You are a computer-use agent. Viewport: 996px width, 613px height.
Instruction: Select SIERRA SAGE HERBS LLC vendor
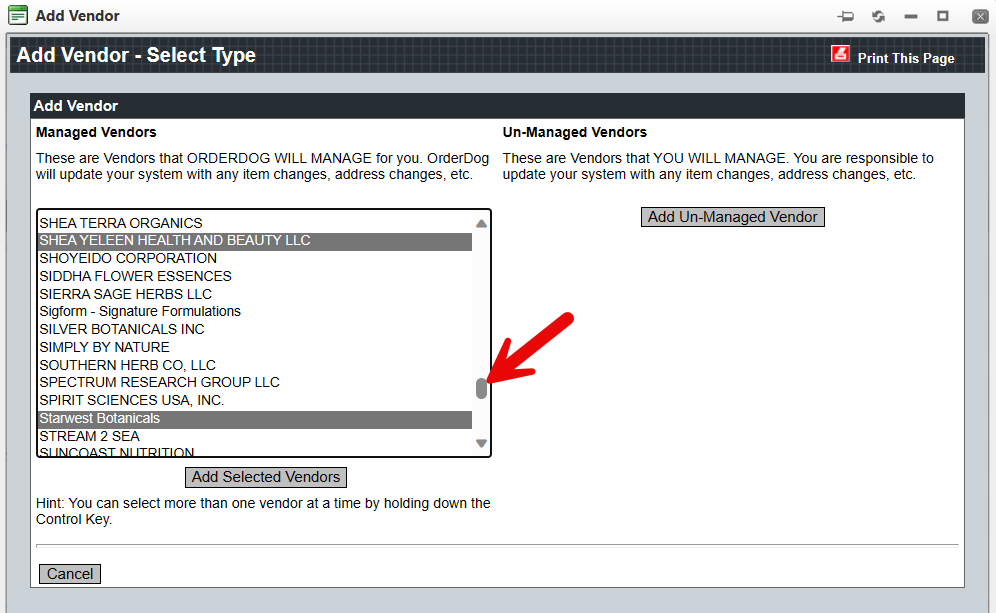tap(255, 294)
